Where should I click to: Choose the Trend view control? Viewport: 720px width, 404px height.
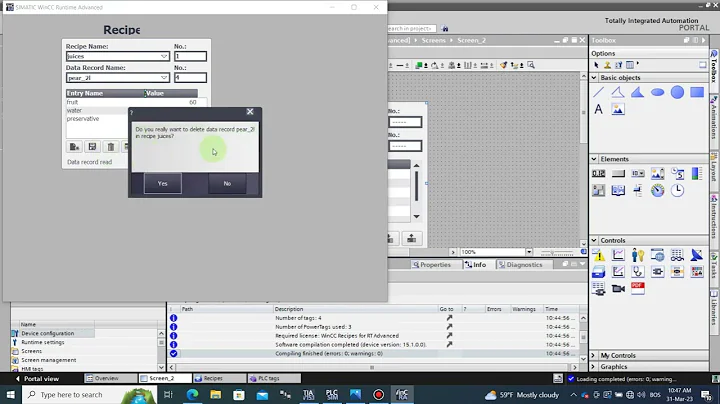(618, 255)
